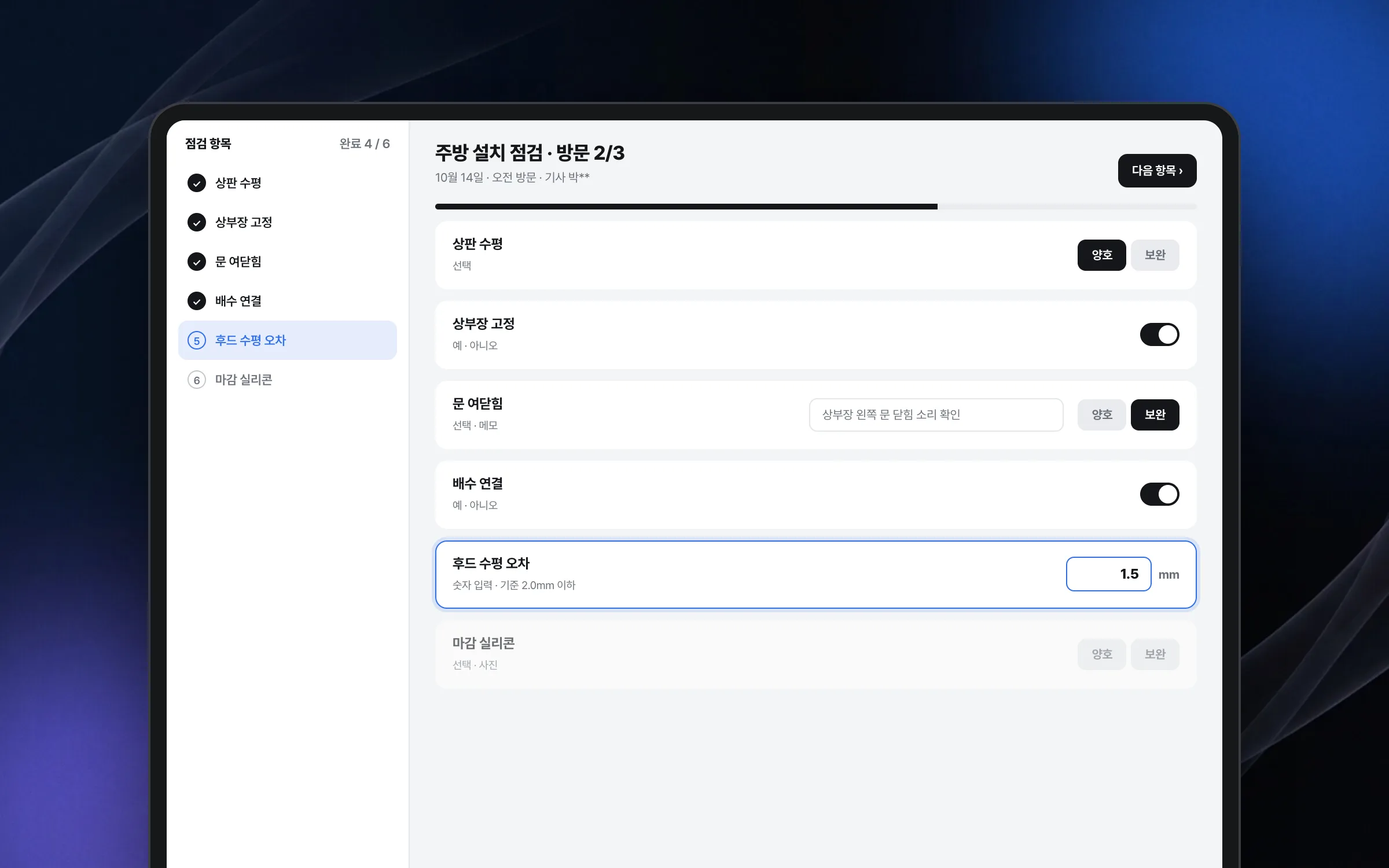Click the checkmark icon beside 배수 연결 in sidebar
The width and height of the screenshot is (1389, 868).
click(197, 301)
